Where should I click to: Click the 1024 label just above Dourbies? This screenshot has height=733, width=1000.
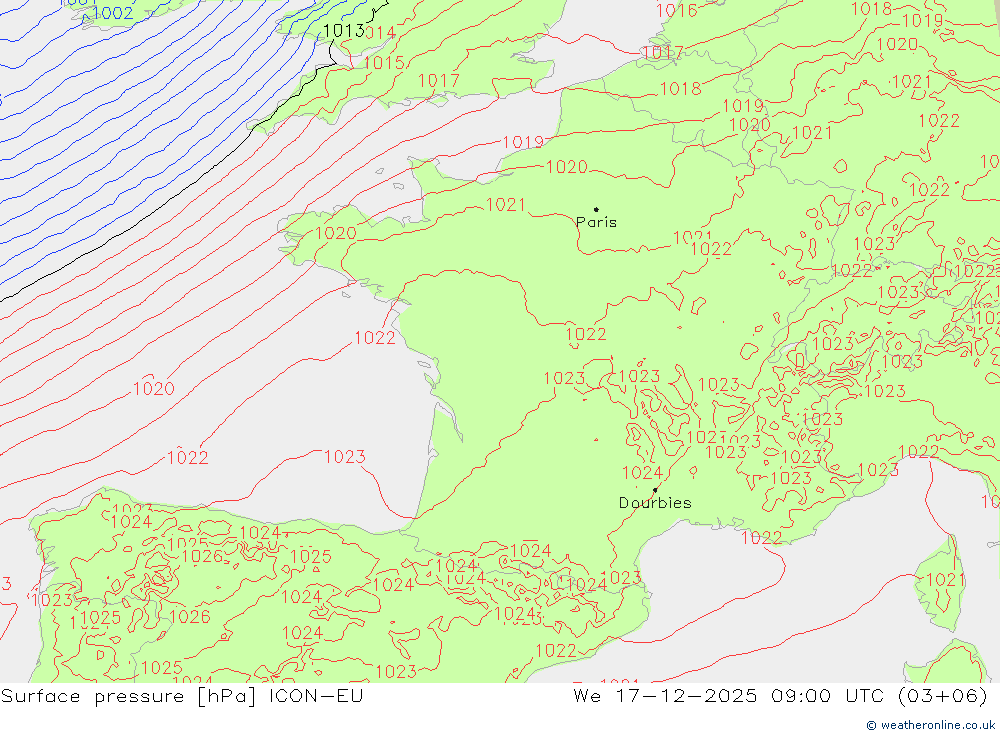[x=643, y=473]
